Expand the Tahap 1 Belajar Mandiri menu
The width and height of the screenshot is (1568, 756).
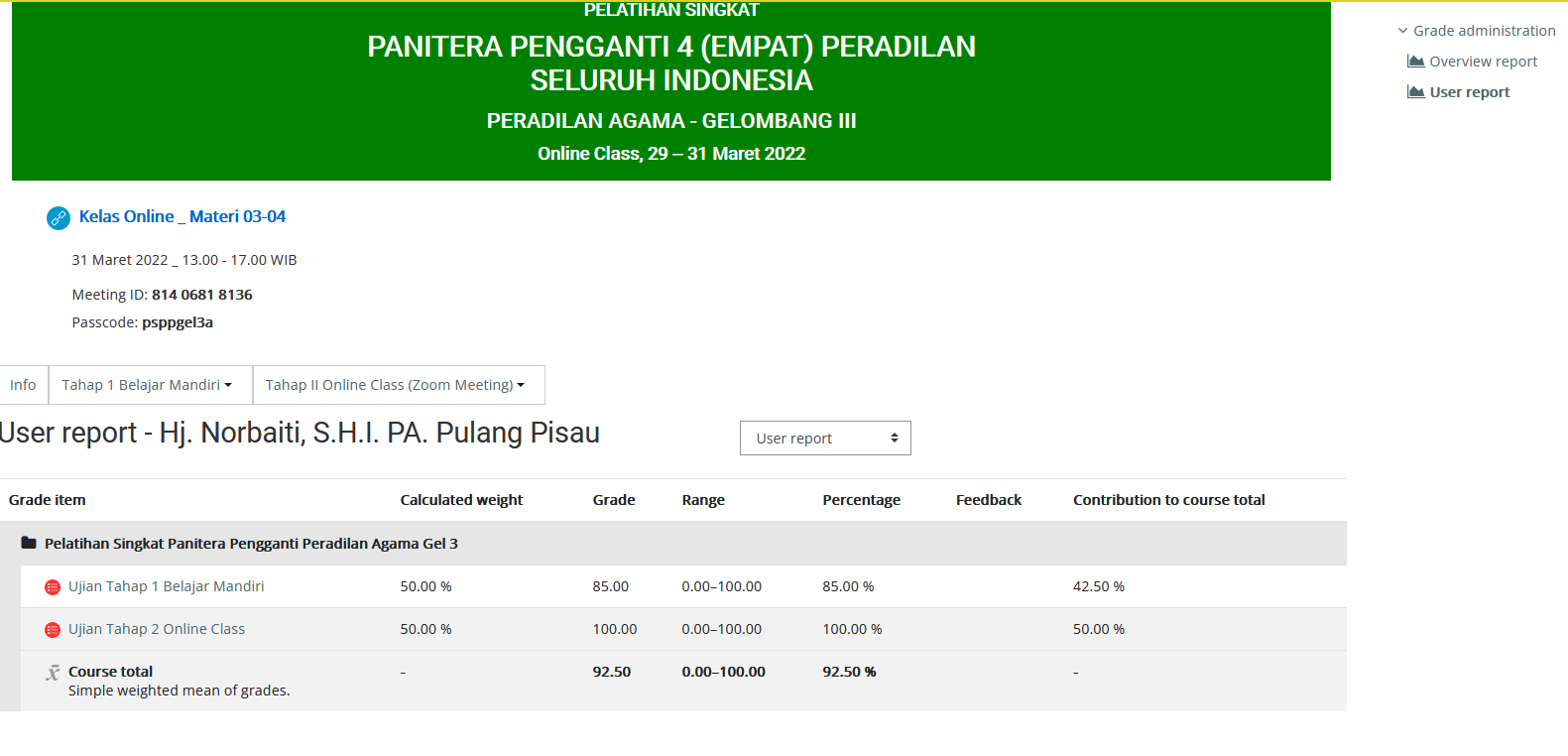[149, 385]
